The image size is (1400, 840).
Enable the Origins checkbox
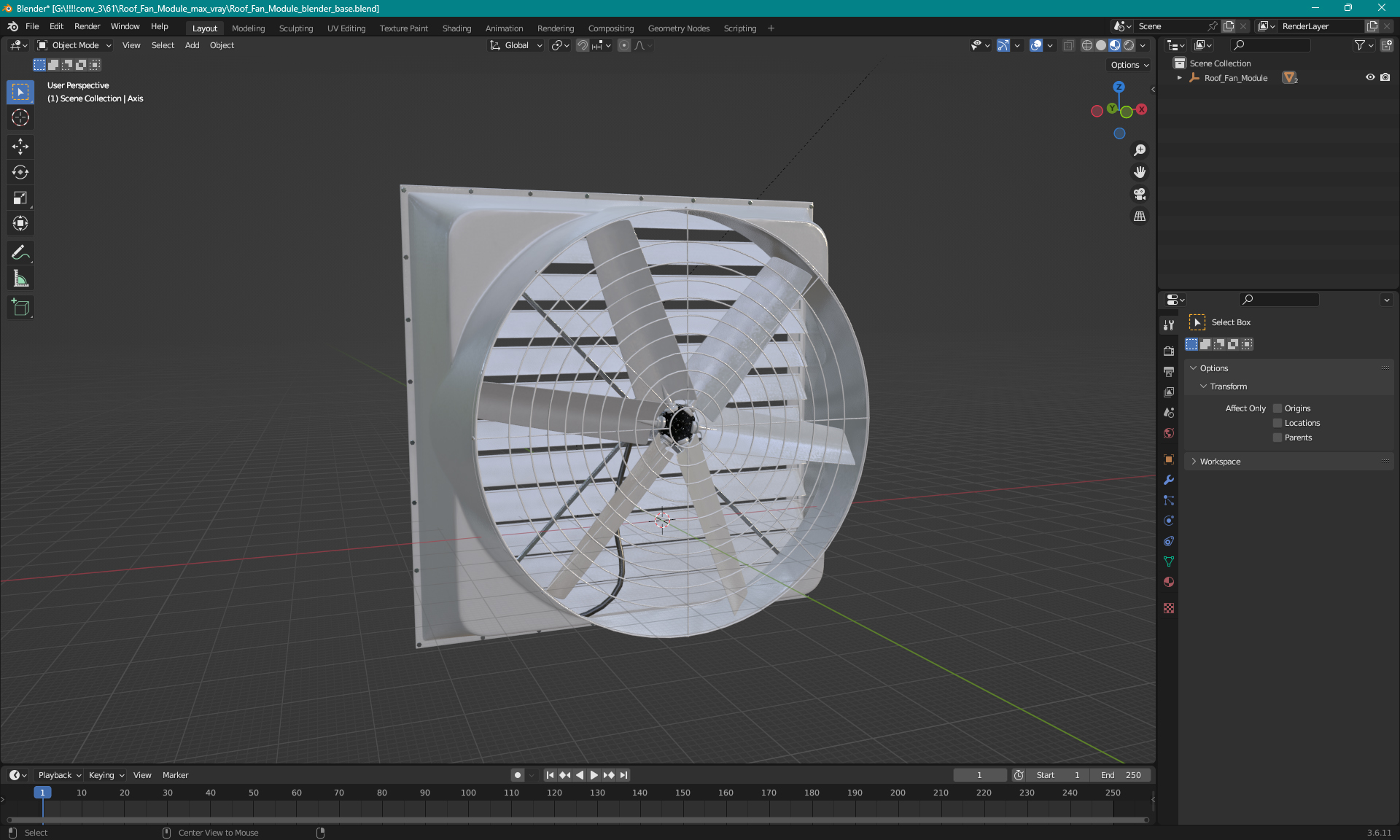1277,408
